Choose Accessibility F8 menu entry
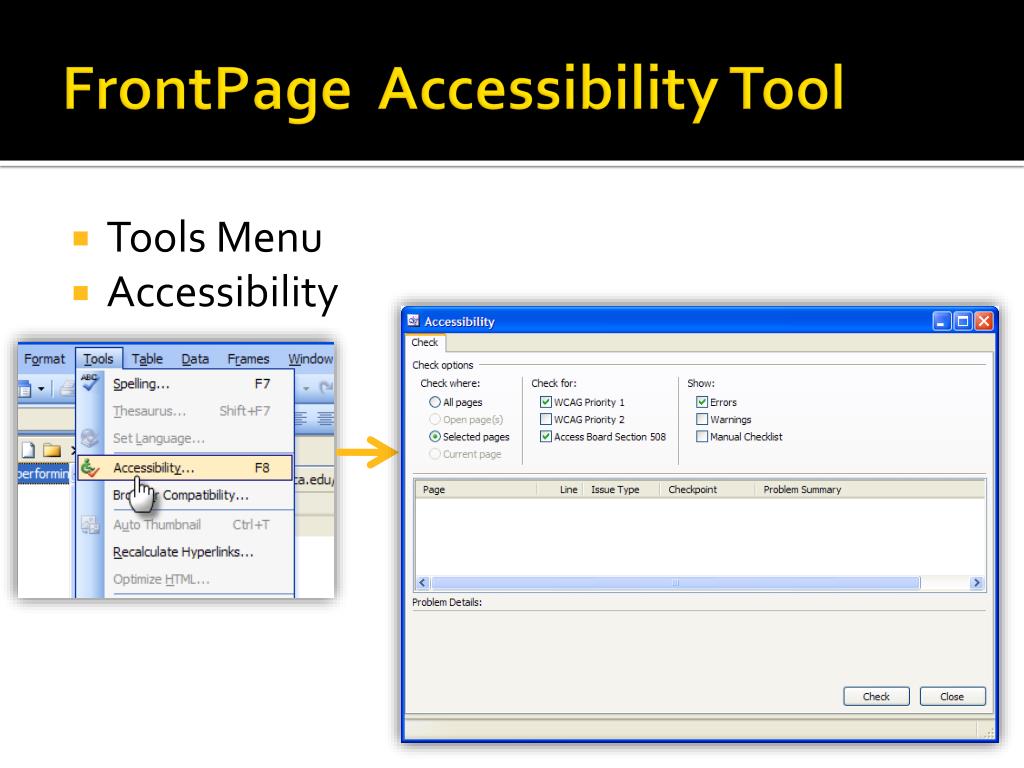The height and width of the screenshot is (768, 1024). 185,468
